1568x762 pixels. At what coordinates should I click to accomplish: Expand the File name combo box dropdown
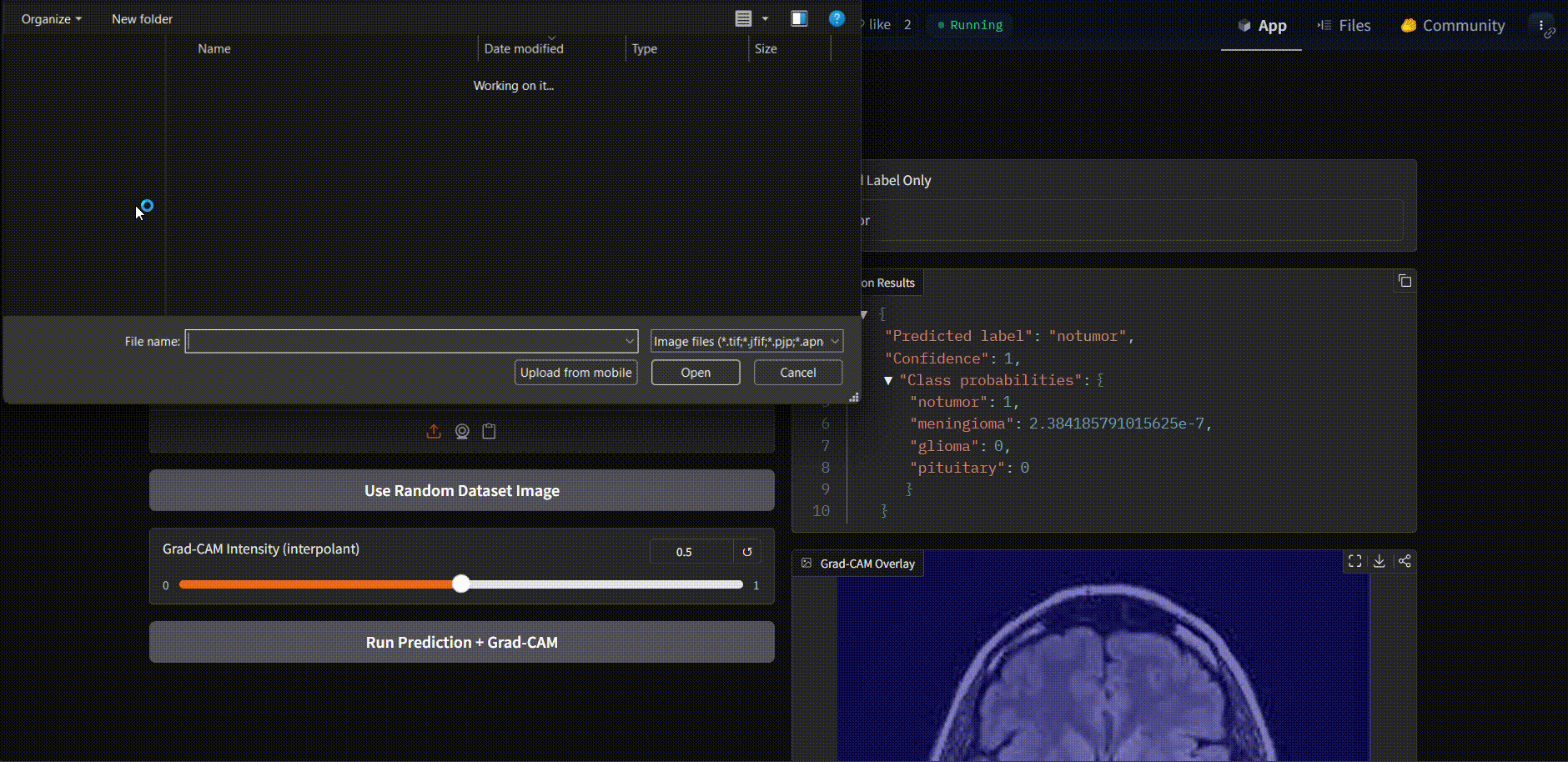(x=630, y=341)
